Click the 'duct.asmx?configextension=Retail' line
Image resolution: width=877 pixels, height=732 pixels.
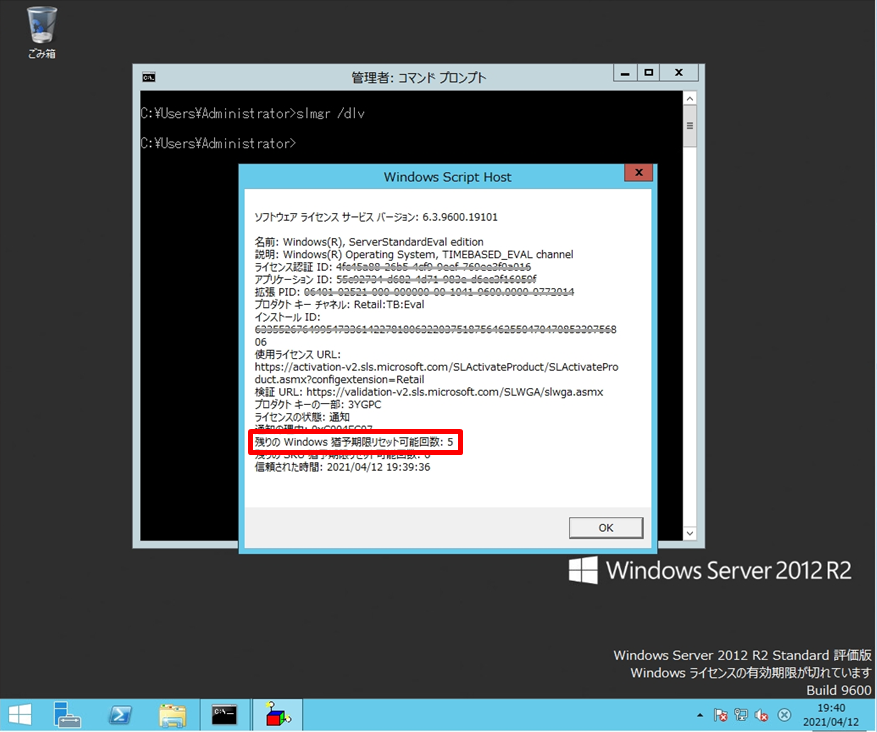coord(340,379)
